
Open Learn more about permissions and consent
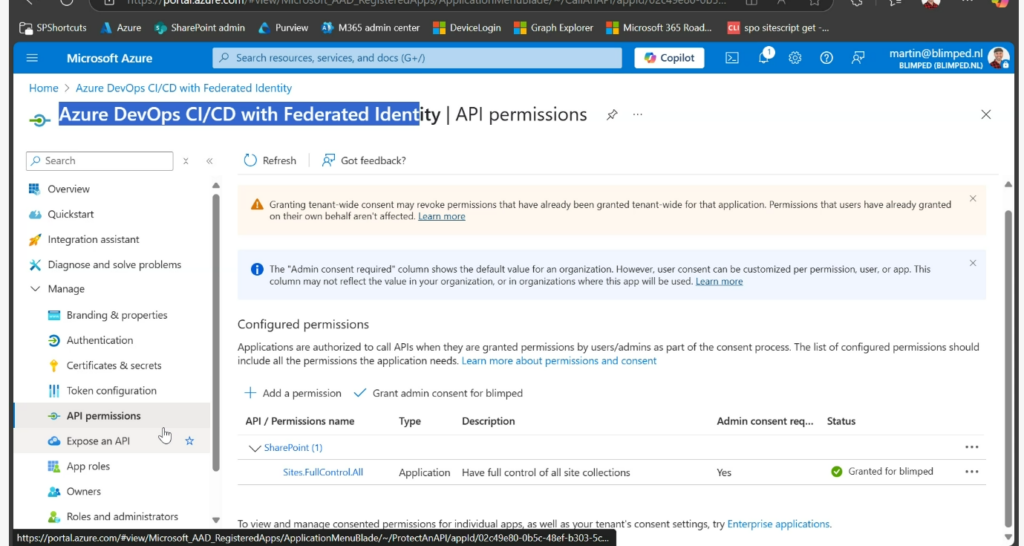point(559,361)
